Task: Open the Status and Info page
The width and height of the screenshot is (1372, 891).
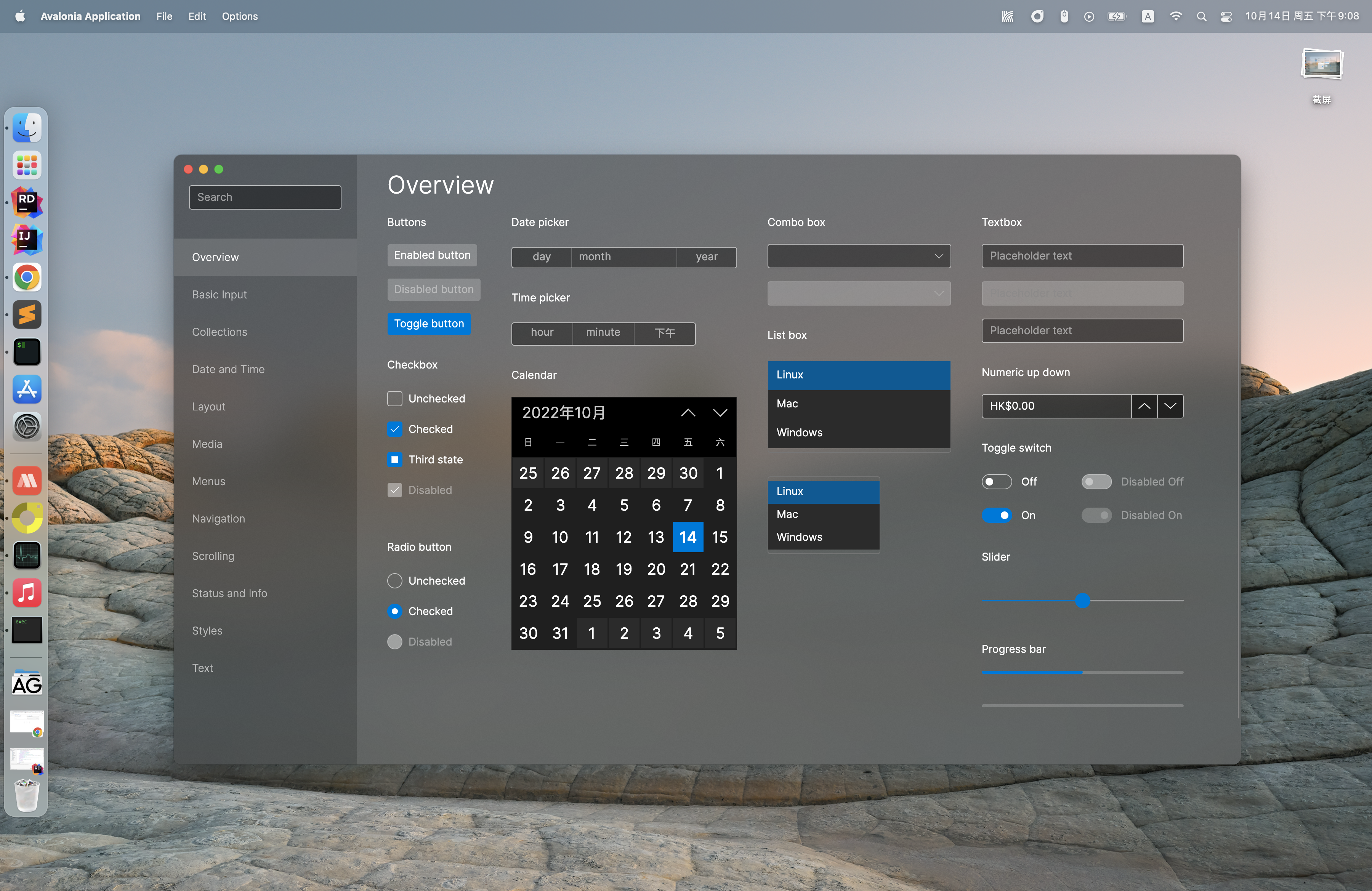Action: coord(265,594)
